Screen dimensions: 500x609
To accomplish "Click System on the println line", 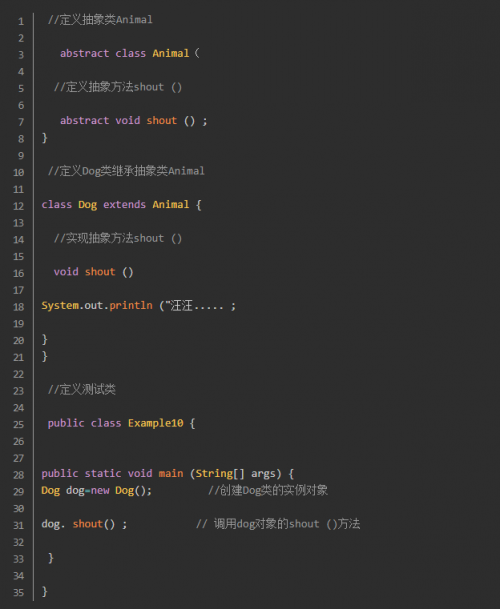I will (x=60, y=306).
